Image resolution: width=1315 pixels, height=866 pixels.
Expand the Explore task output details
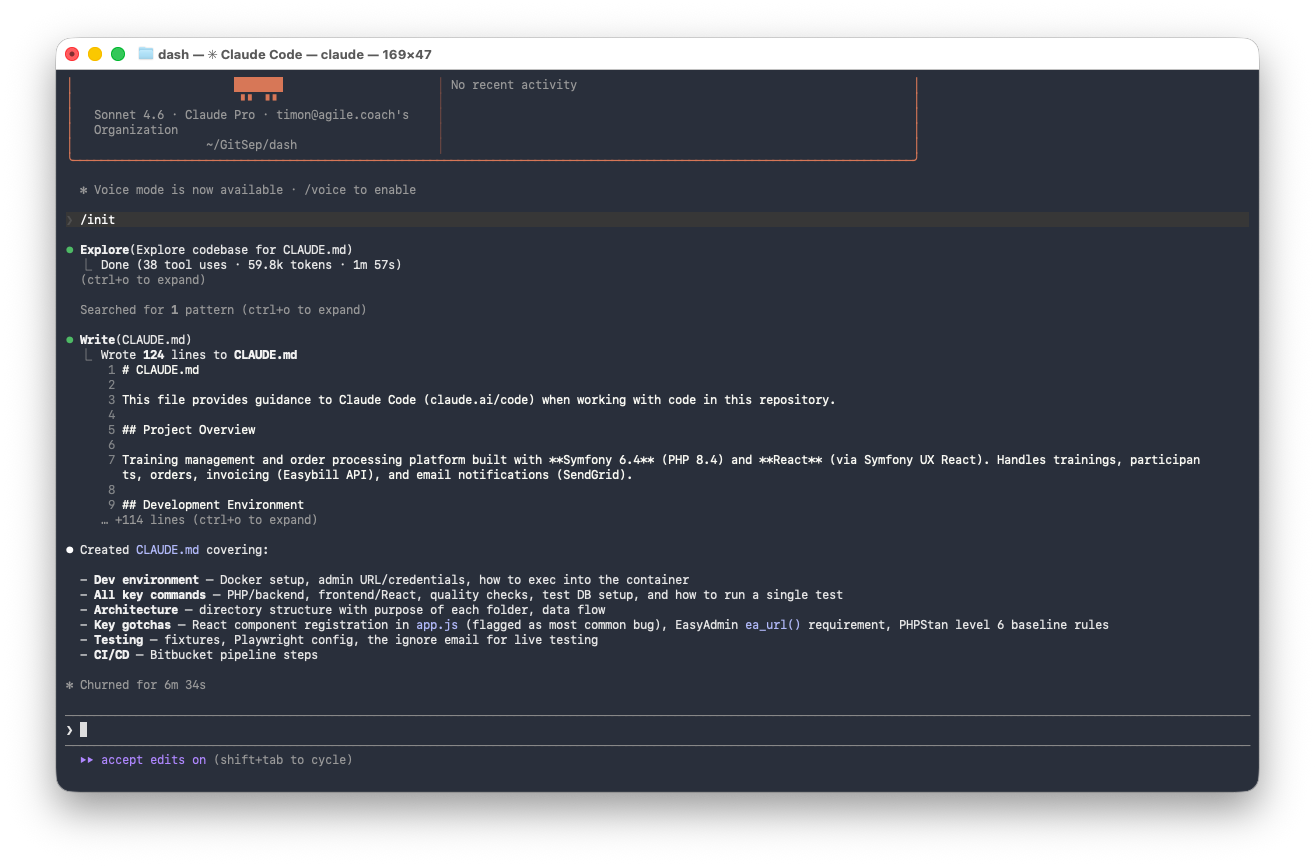(x=143, y=280)
